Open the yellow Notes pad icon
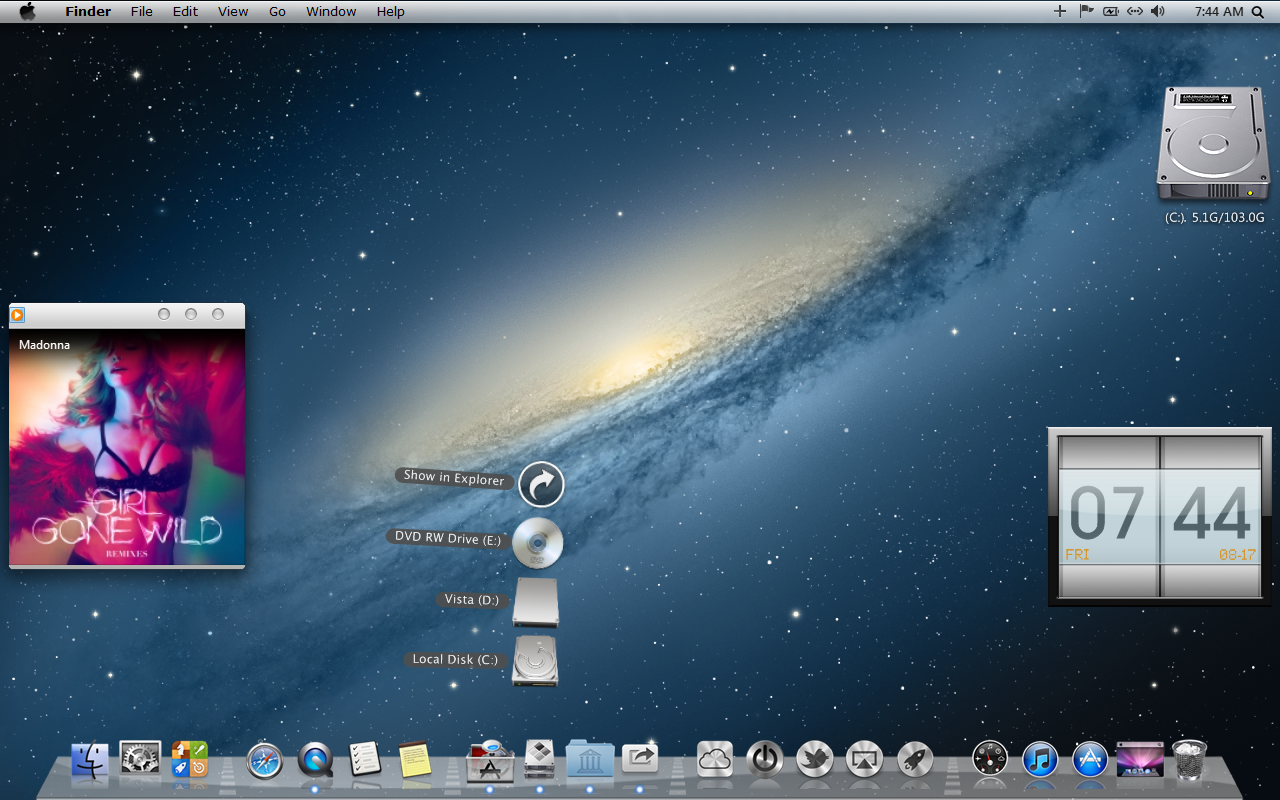 [414, 759]
